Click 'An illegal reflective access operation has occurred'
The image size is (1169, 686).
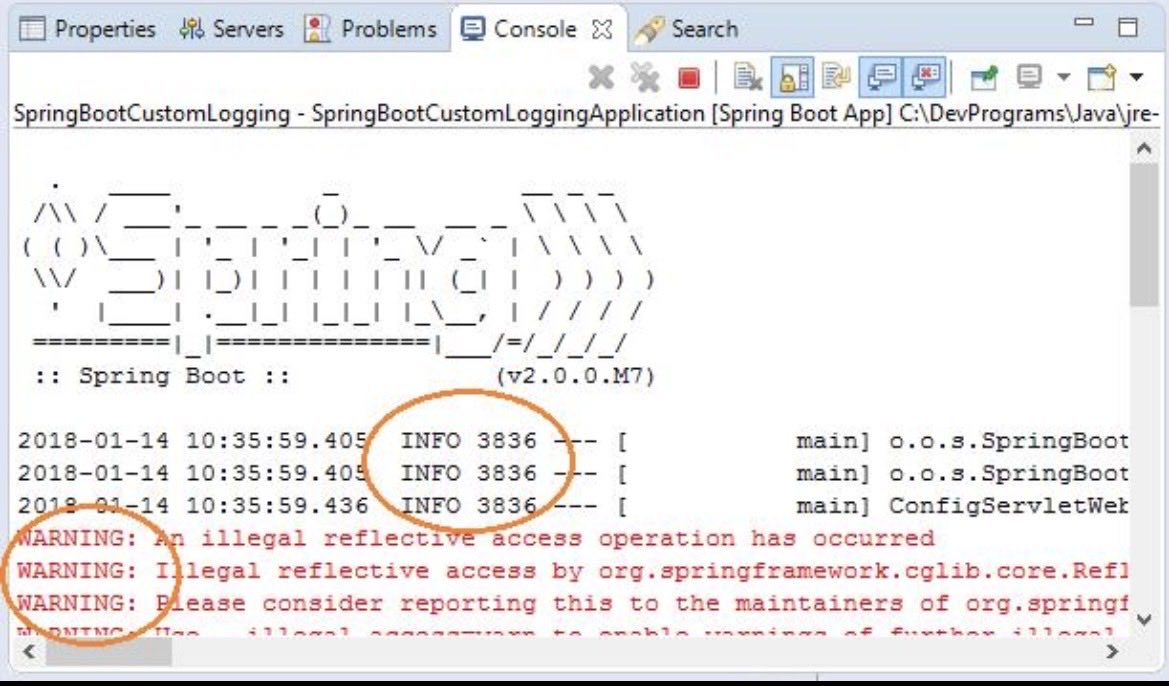pyautogui.click(x=543, y=538)
